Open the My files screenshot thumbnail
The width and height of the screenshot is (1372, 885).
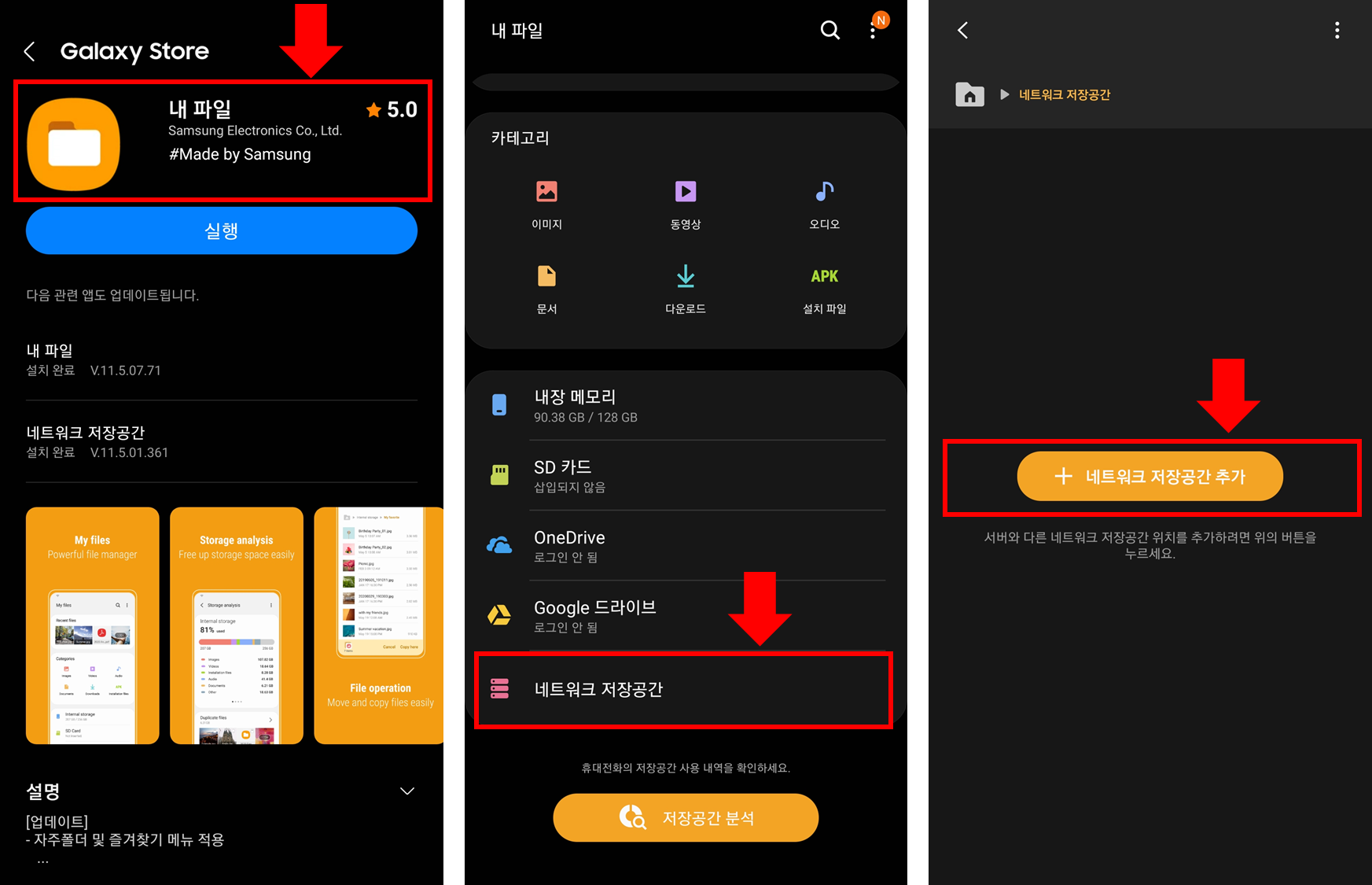click(93, 625)
